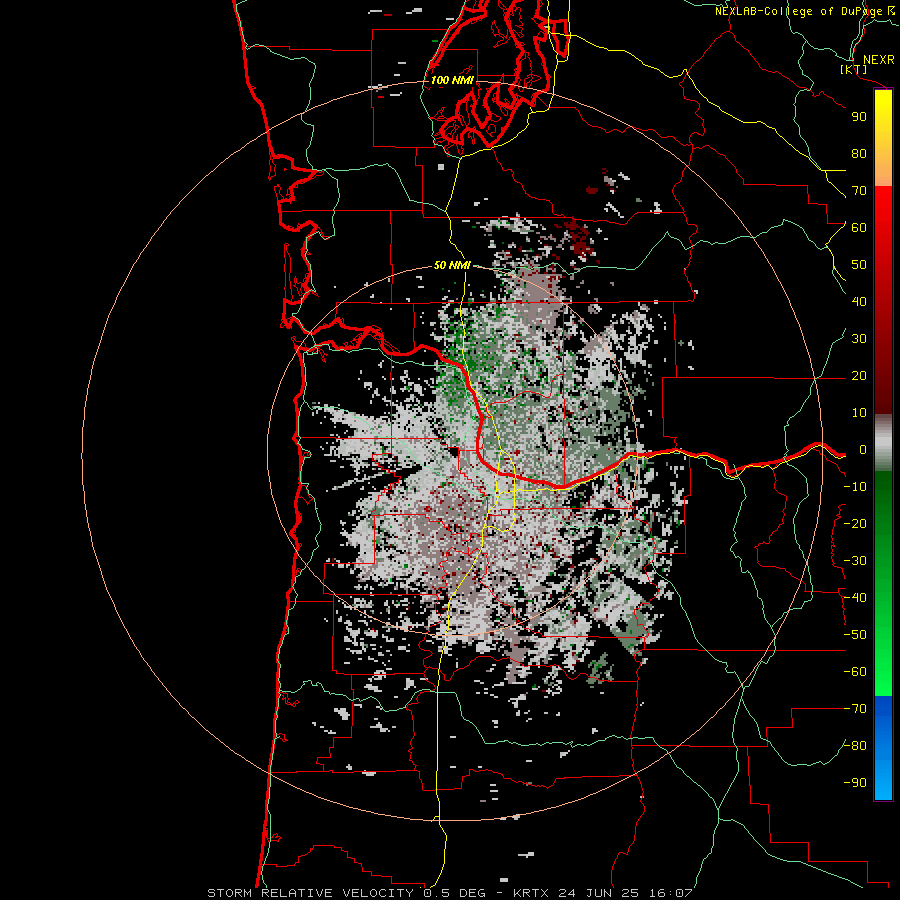The image size is (900, 900).
Task: Click the 70 value on velocity scale
Action: pos(859,191)
